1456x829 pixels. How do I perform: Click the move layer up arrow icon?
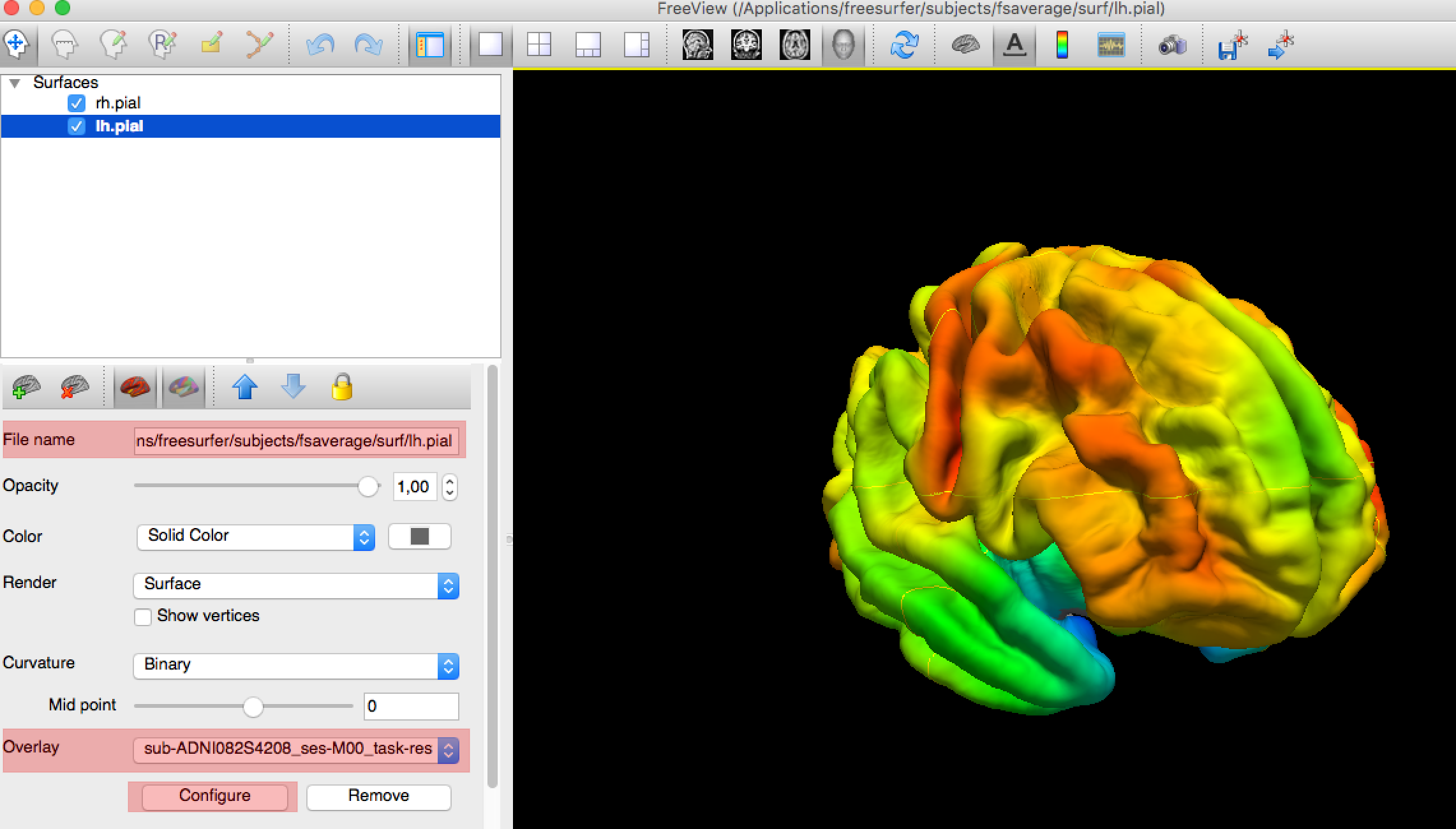pos(248,388)
